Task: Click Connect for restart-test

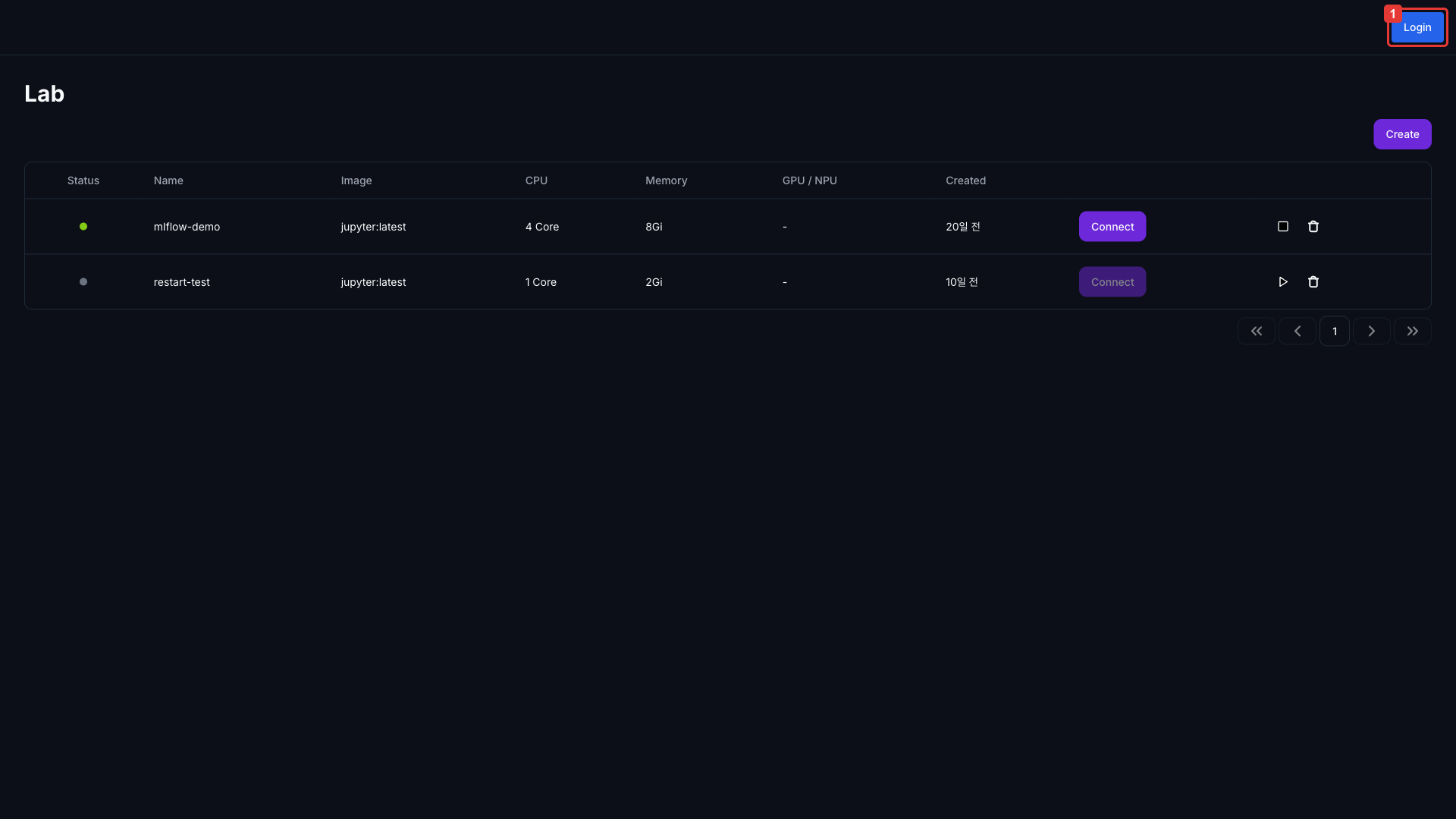Action: (x=1112, y=282)
